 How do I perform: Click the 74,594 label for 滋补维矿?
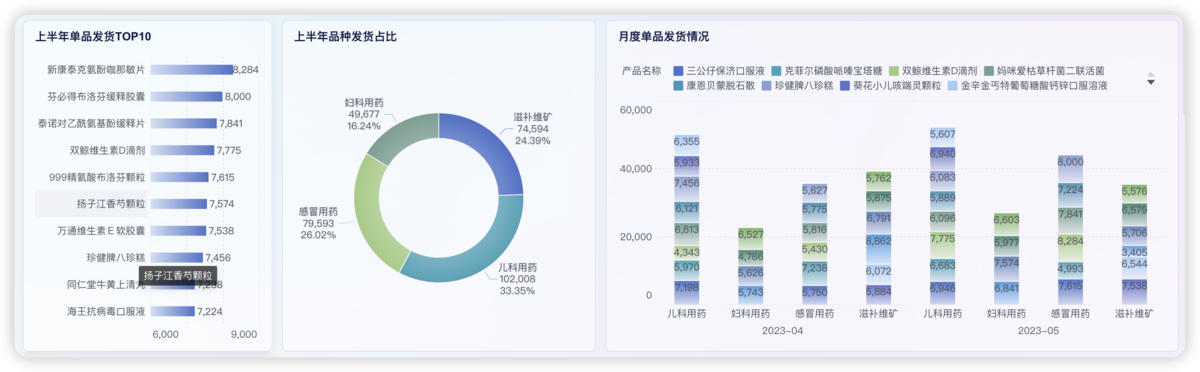coord(532,129)
